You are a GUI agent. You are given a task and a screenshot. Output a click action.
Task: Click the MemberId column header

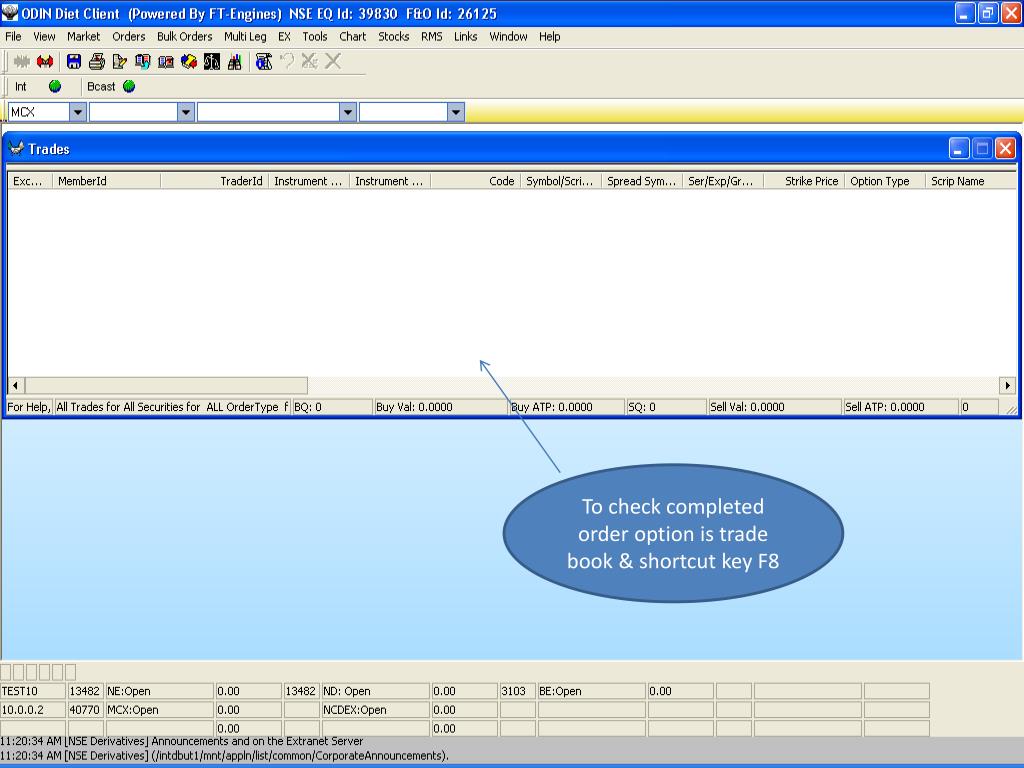pyautogui.click(x=106, y=181)
